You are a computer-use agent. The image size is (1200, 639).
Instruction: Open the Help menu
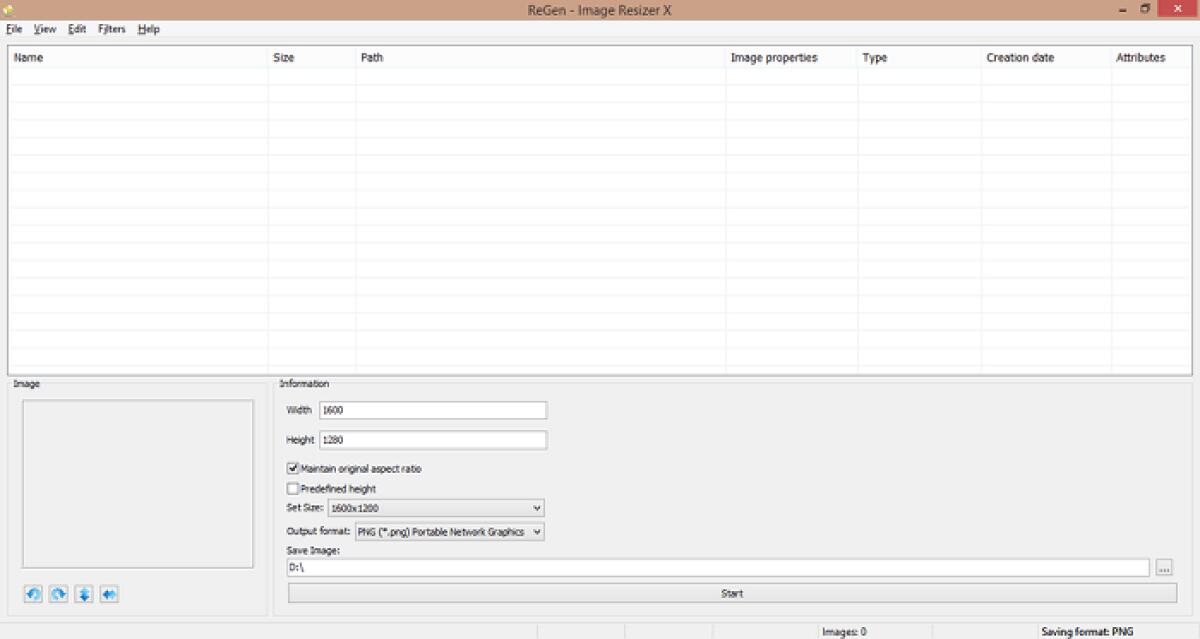148,29
